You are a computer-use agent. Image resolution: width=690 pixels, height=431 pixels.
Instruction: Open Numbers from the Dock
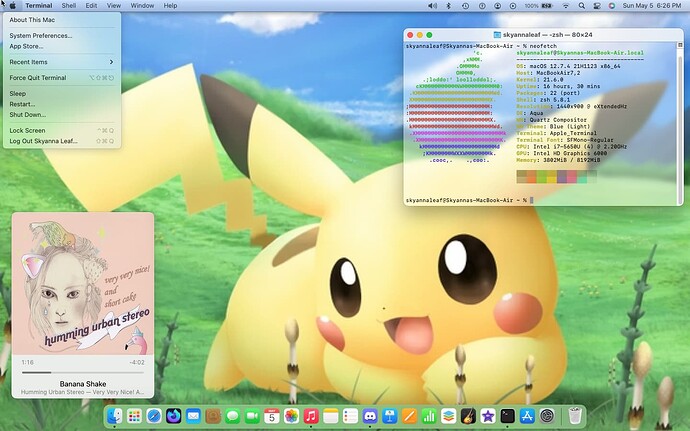coord(429,416)
